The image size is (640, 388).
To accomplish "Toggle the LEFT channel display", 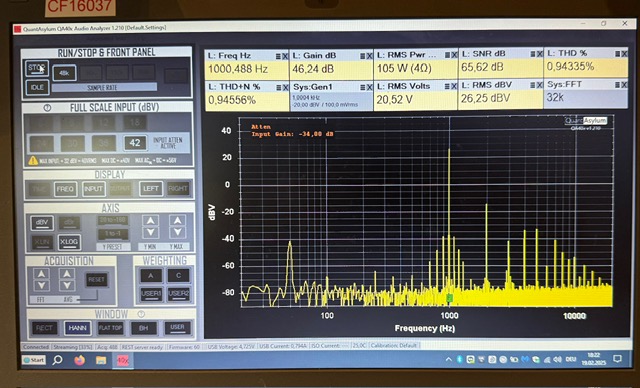I will [x=151, y=188].
